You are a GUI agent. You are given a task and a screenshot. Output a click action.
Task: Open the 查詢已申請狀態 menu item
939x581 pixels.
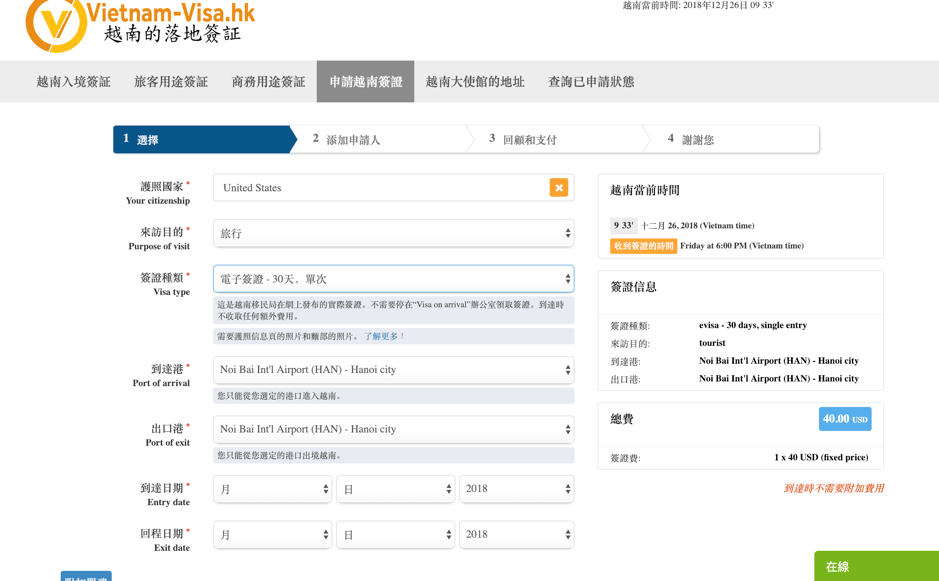(591, 82)
